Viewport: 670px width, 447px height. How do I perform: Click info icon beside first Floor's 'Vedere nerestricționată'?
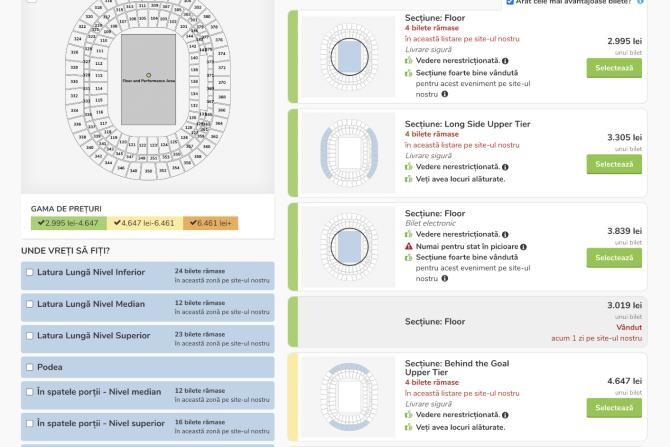tap(505, 61)
